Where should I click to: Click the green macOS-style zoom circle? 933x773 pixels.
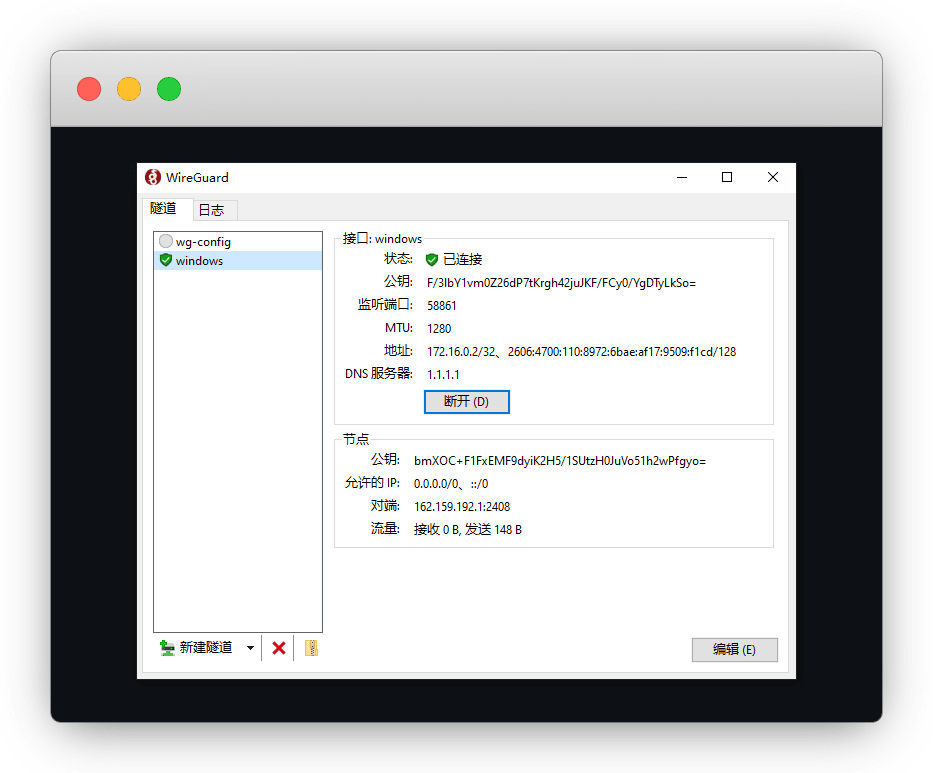click(x=169, y=89)
